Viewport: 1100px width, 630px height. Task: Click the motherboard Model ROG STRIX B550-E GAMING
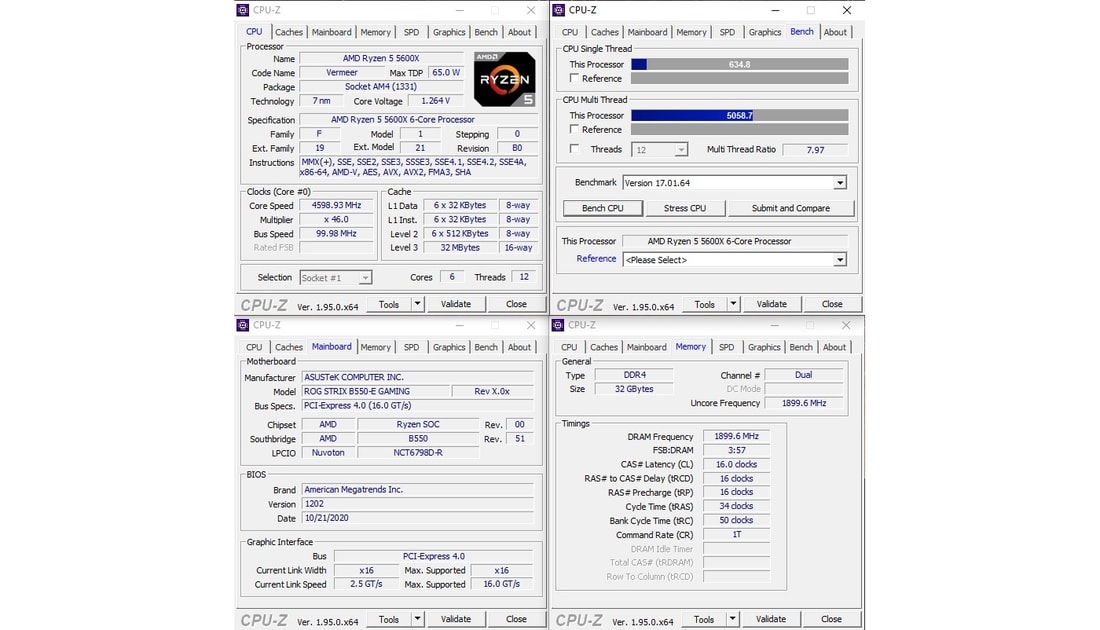375,391
